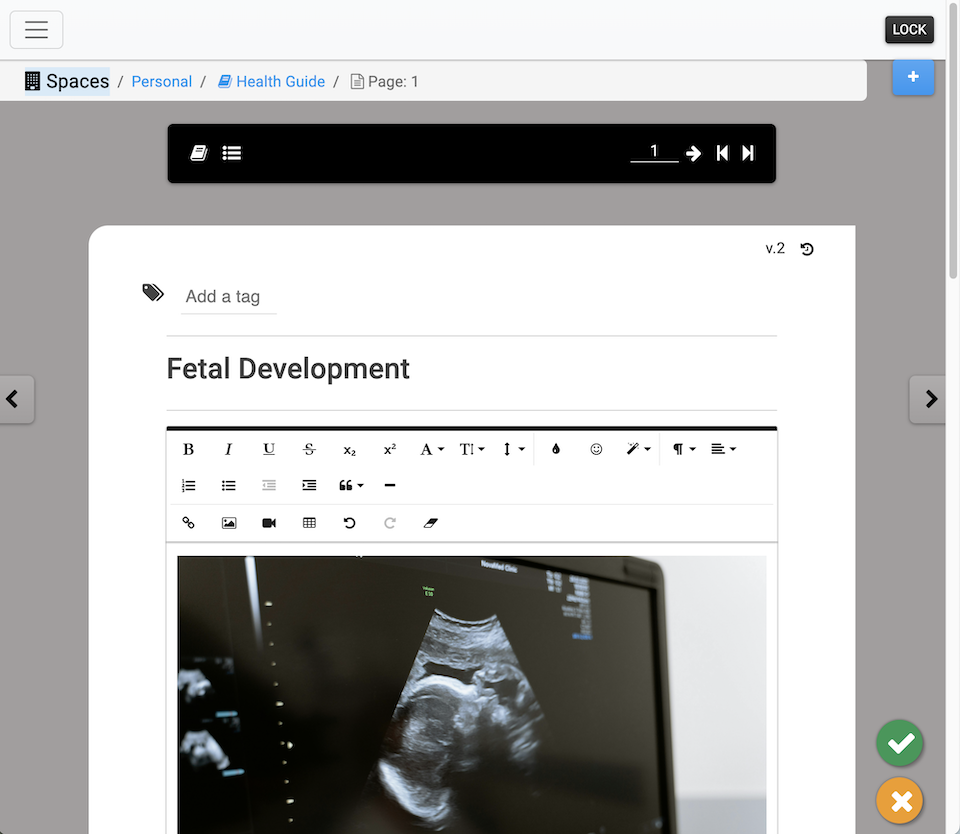This screenshot has width=960, height=834.
Task: Toggle underline formatting
Action: click(269, 449)
